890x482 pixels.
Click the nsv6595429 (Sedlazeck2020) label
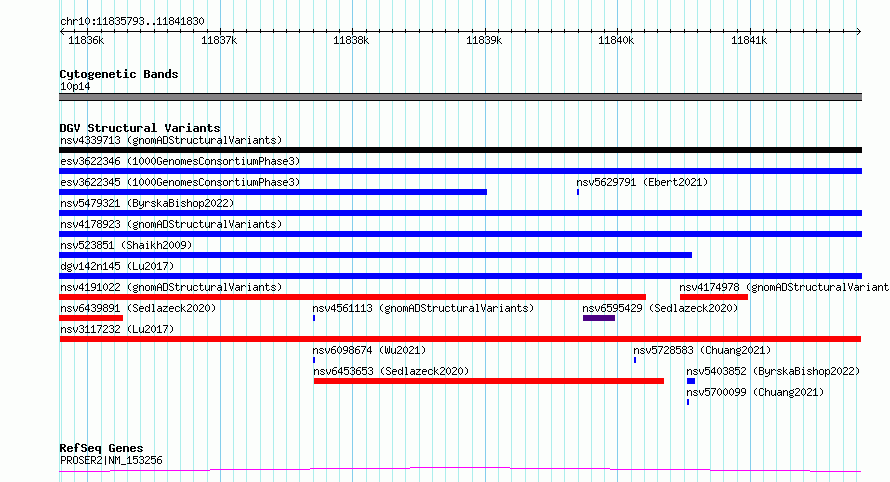(660, 308)
